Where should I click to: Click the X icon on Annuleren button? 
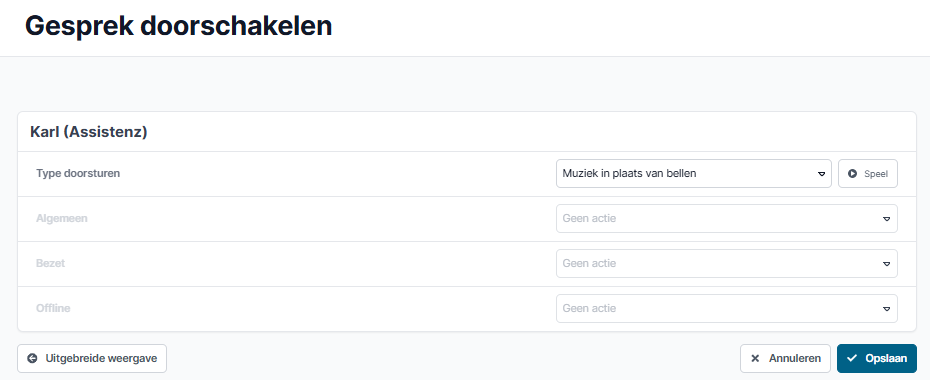pos(755,358)
